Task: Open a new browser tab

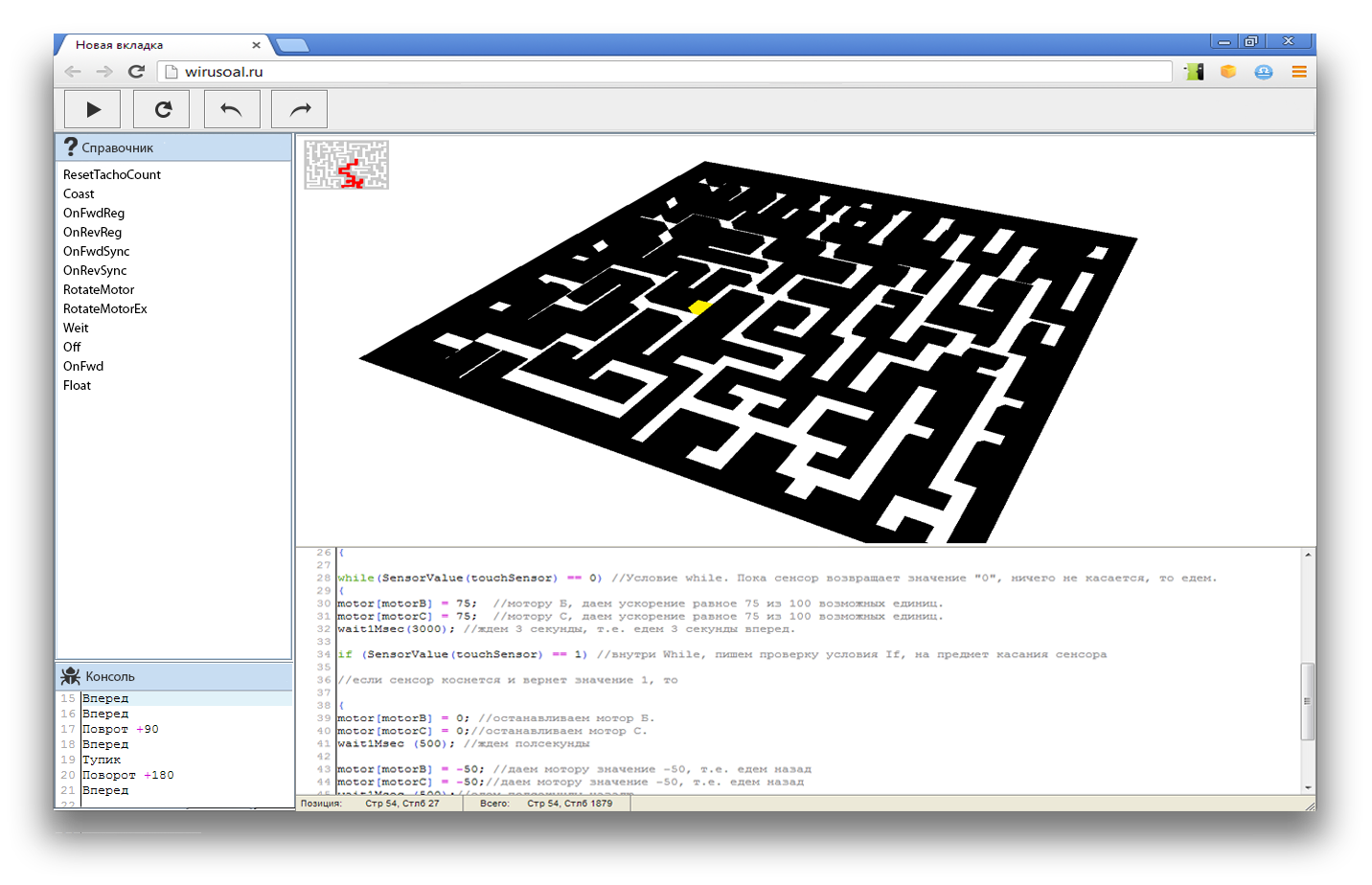Action: (291, 45)
